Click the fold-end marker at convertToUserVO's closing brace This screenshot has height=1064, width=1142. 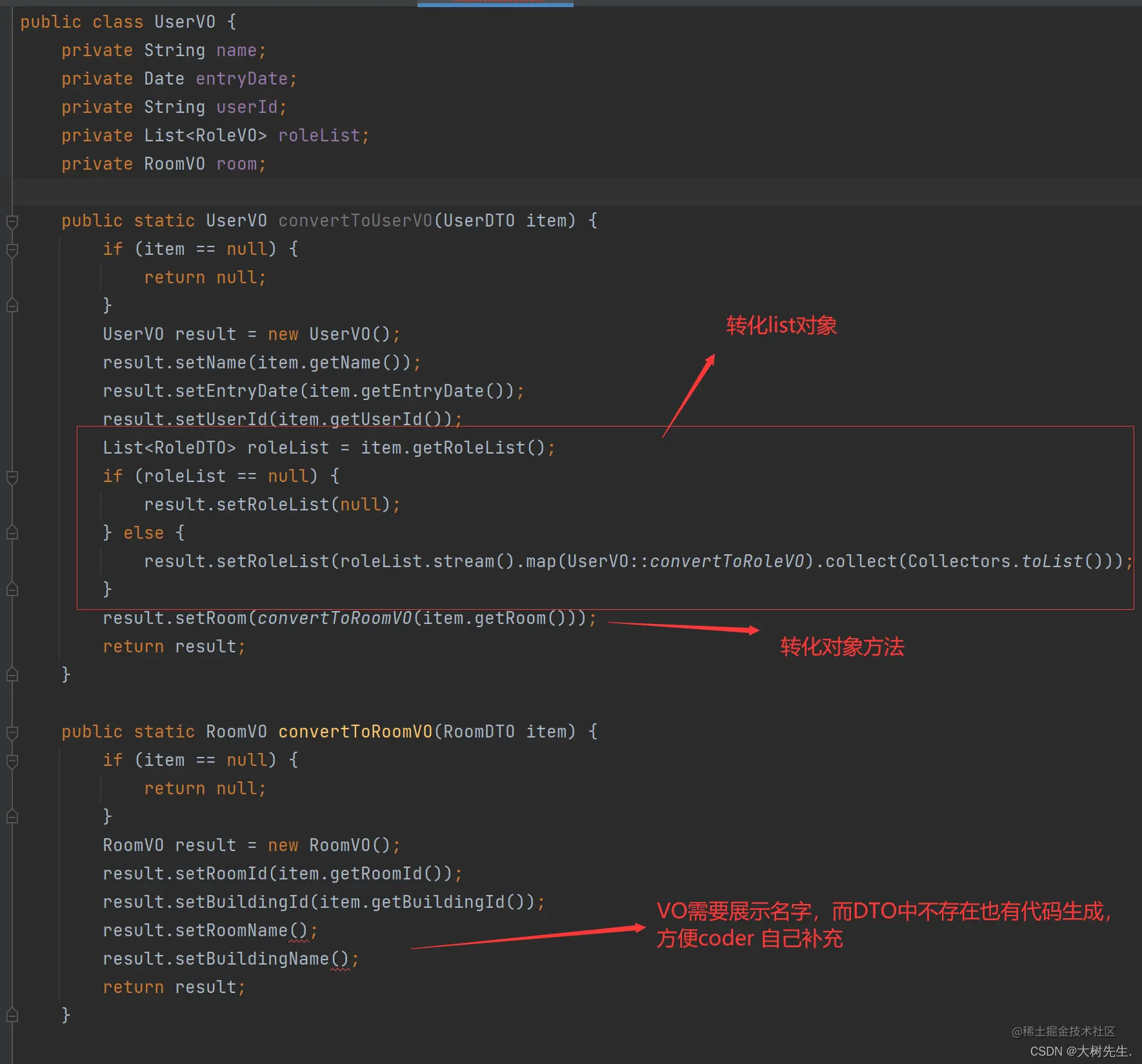pyautogui.click(x=12, y=675)
